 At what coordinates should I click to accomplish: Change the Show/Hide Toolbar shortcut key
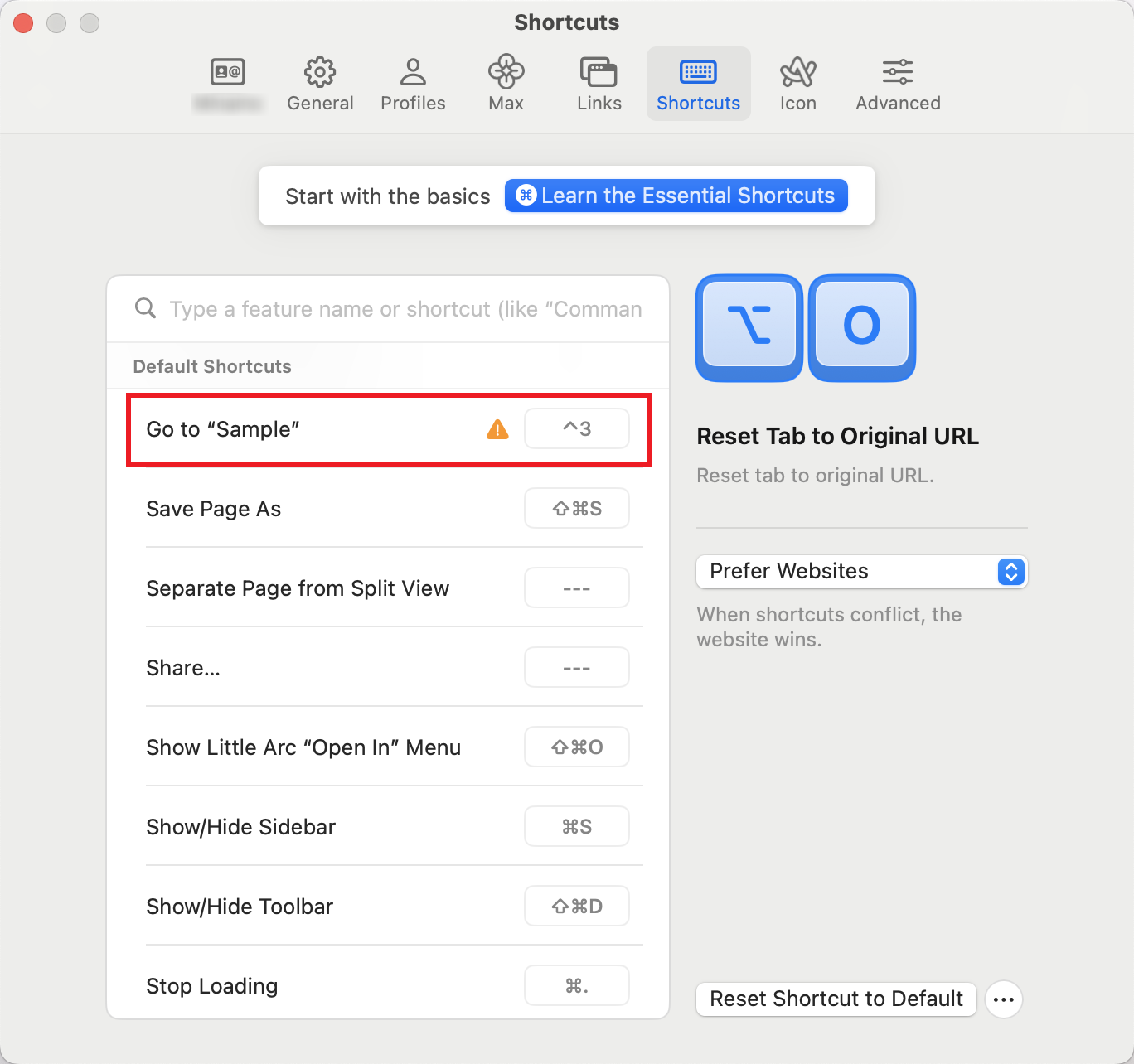coord(576,907)
